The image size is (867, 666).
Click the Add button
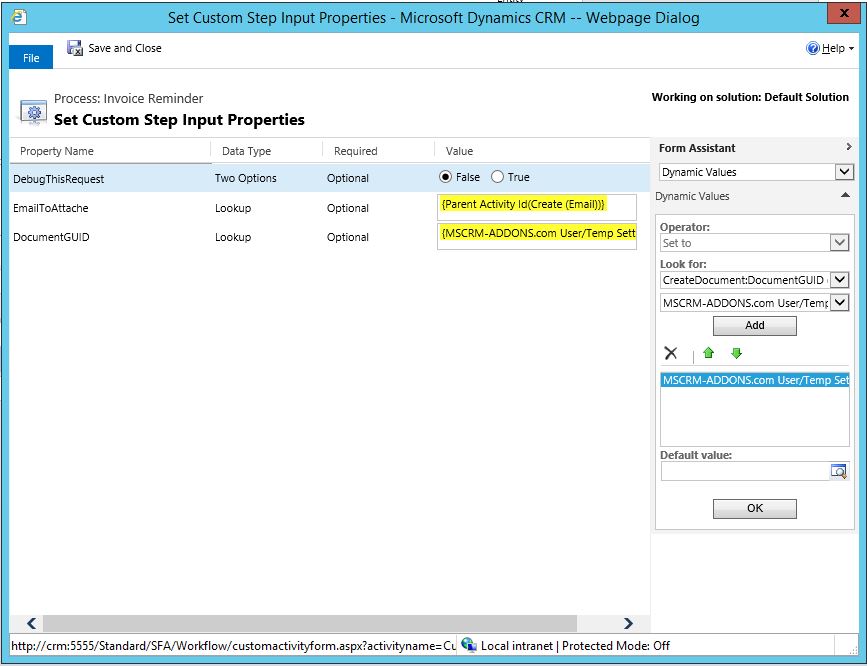(x=754, y=325)
